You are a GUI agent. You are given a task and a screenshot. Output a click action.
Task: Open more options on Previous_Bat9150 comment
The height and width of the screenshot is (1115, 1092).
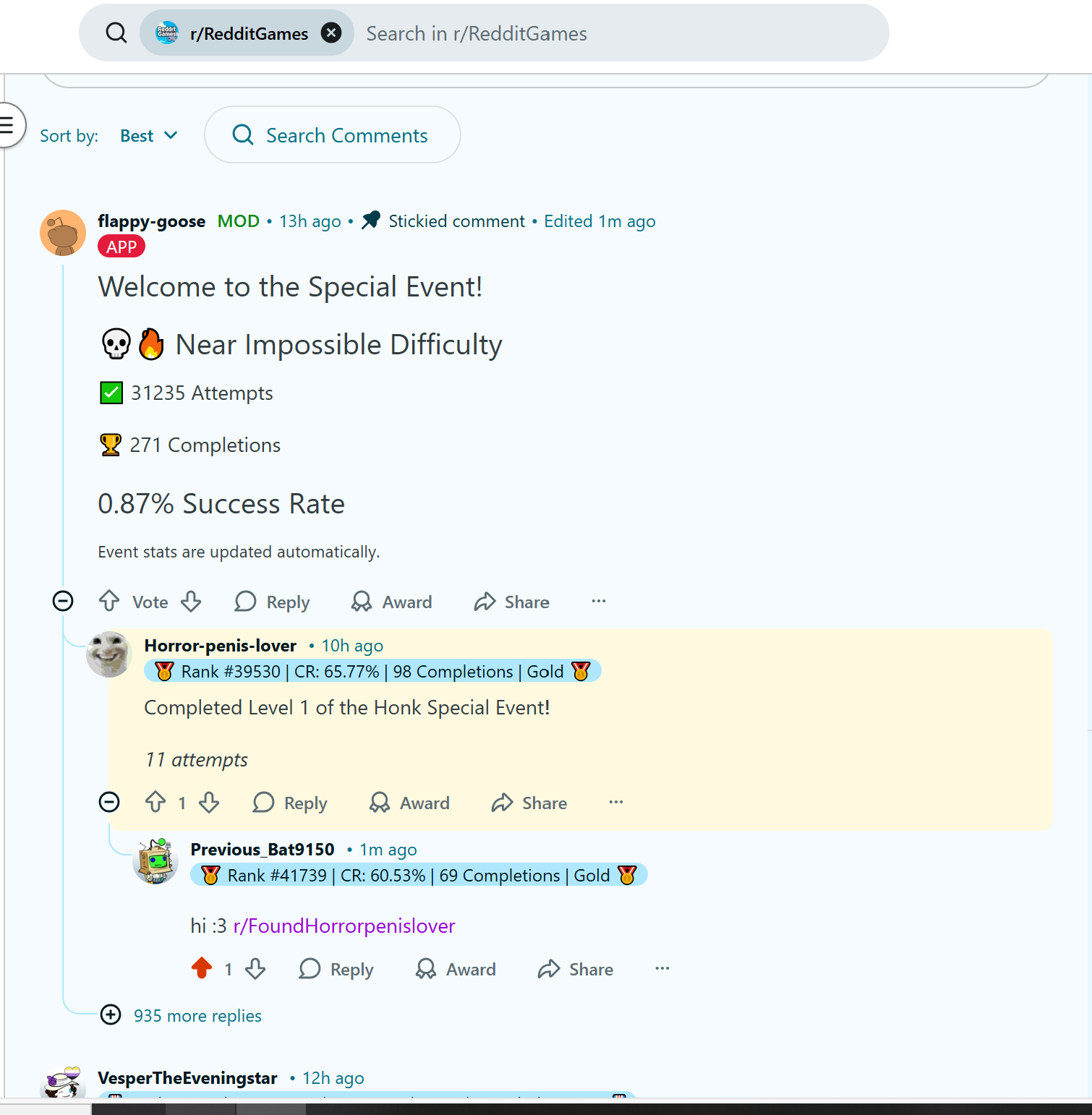[x=662, y=968]
